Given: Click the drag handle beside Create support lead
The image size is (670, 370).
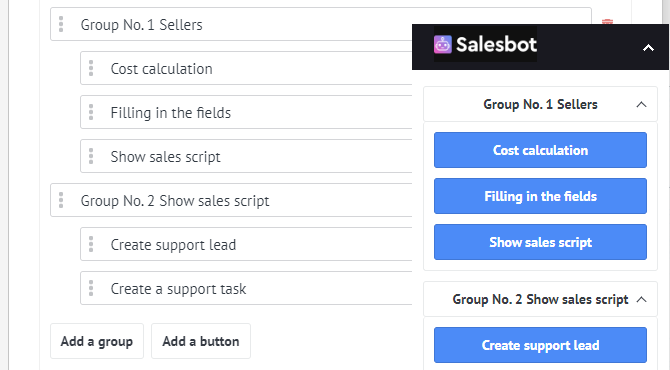Looking at the screenshot, I should click(91, 244).
